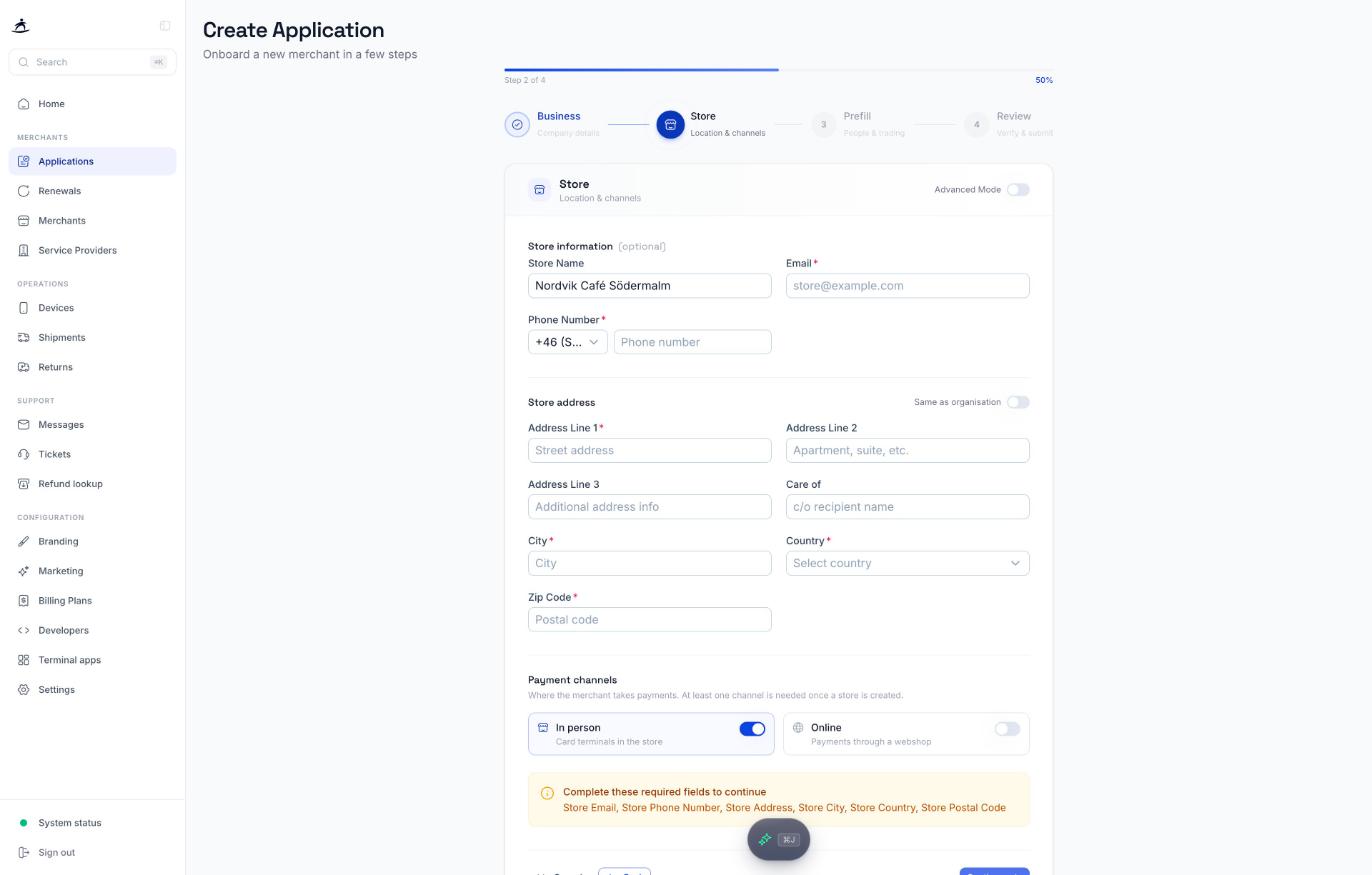Open the phone country code dropdown

568,342
